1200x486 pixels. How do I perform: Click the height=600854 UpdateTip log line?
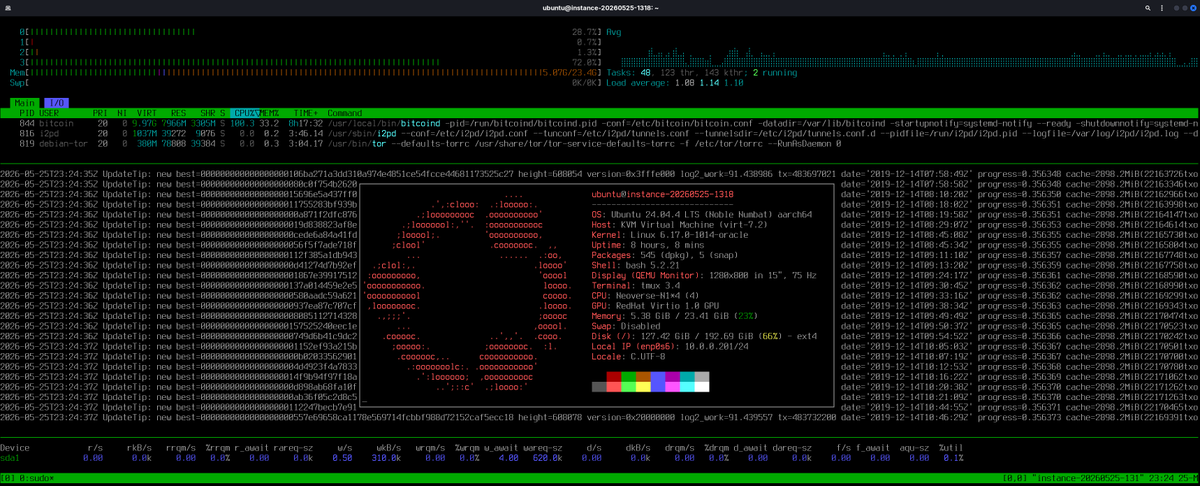click(600, 172)
